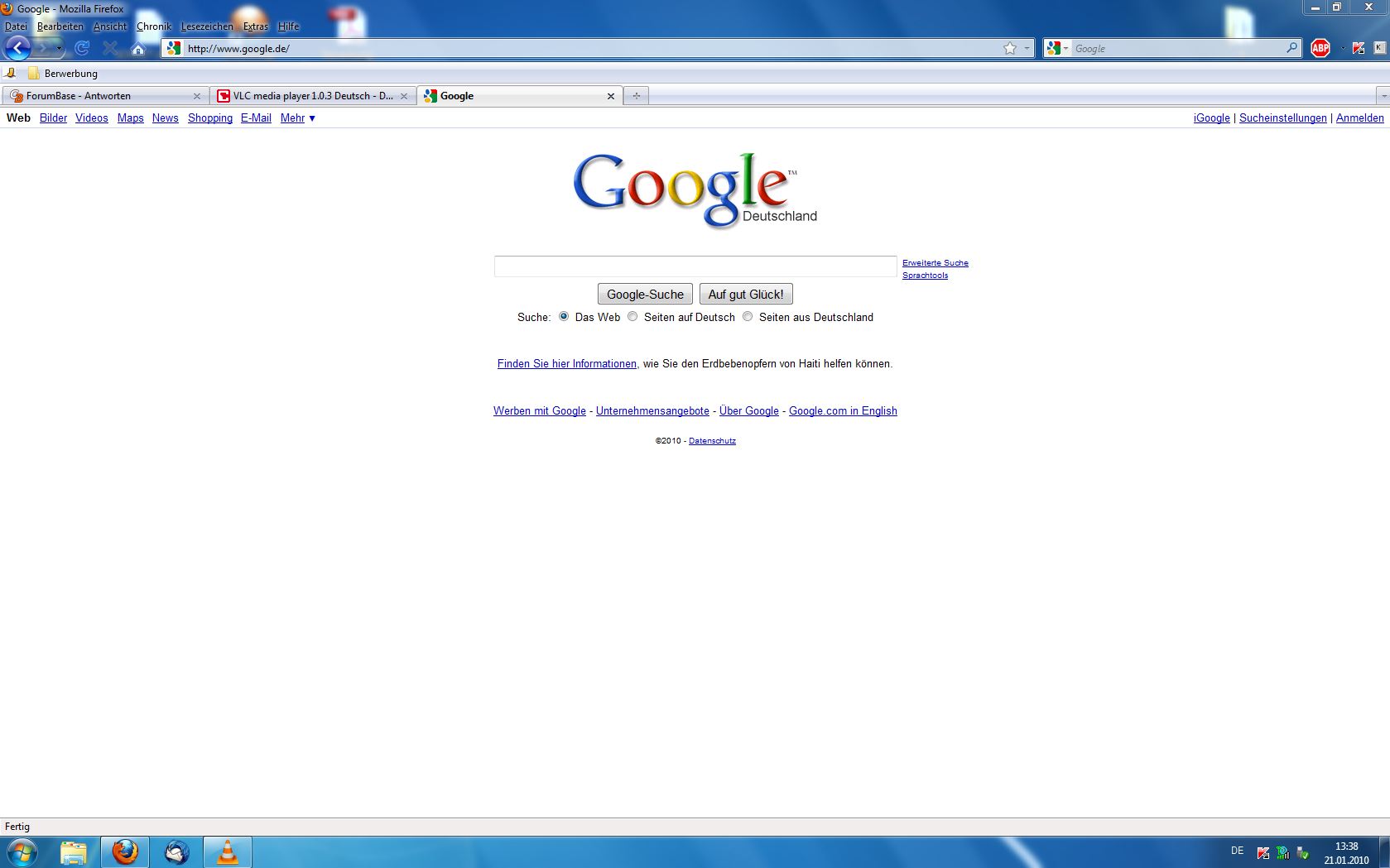Click the Anmelden link
The height and width of the screenshot is (868, 1390).
tap(1359, 118)
